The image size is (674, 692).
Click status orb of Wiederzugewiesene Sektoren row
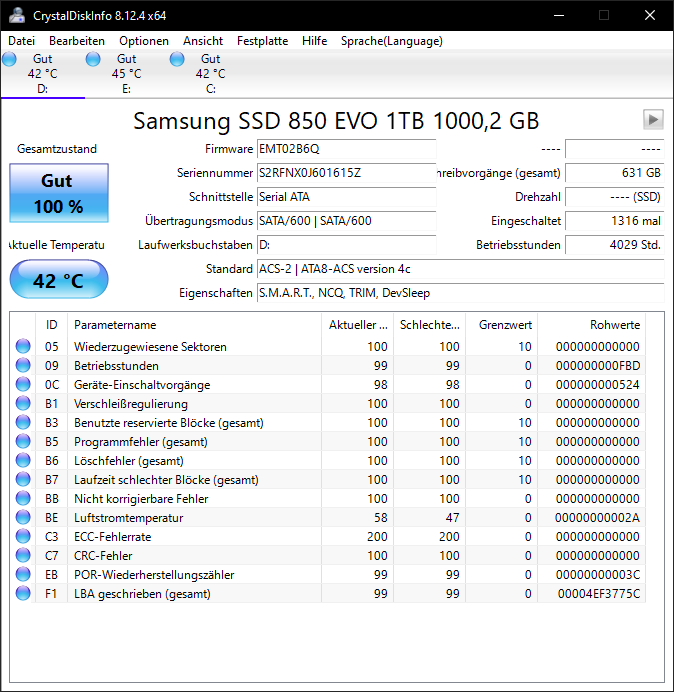click(23, 346)
